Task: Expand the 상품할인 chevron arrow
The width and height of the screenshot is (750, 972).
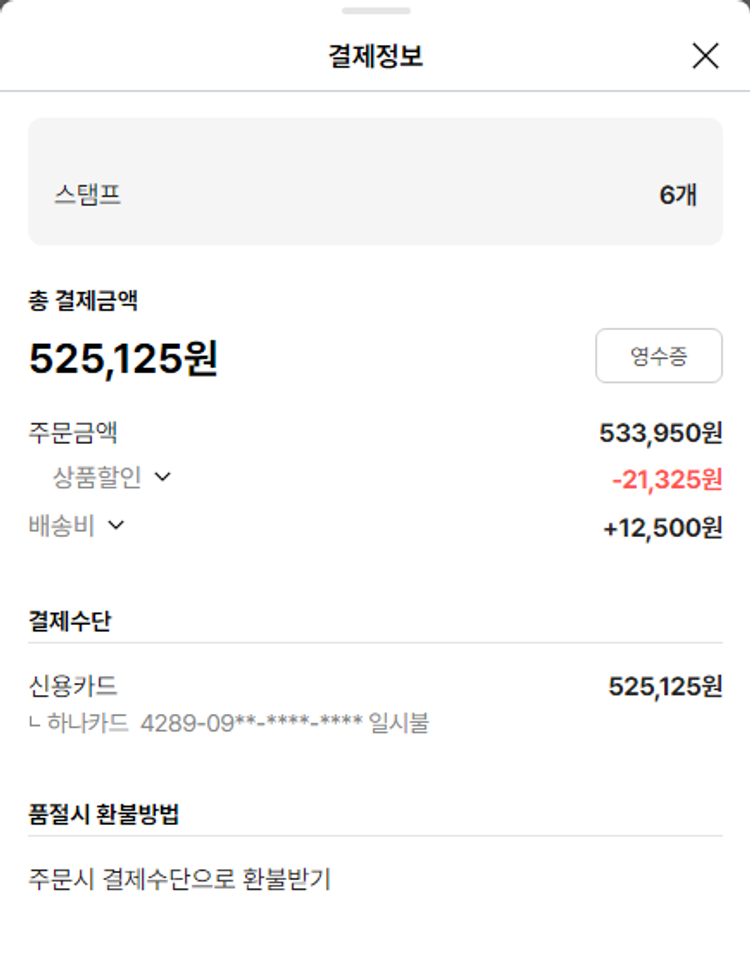Action: [x=163, y=478]
